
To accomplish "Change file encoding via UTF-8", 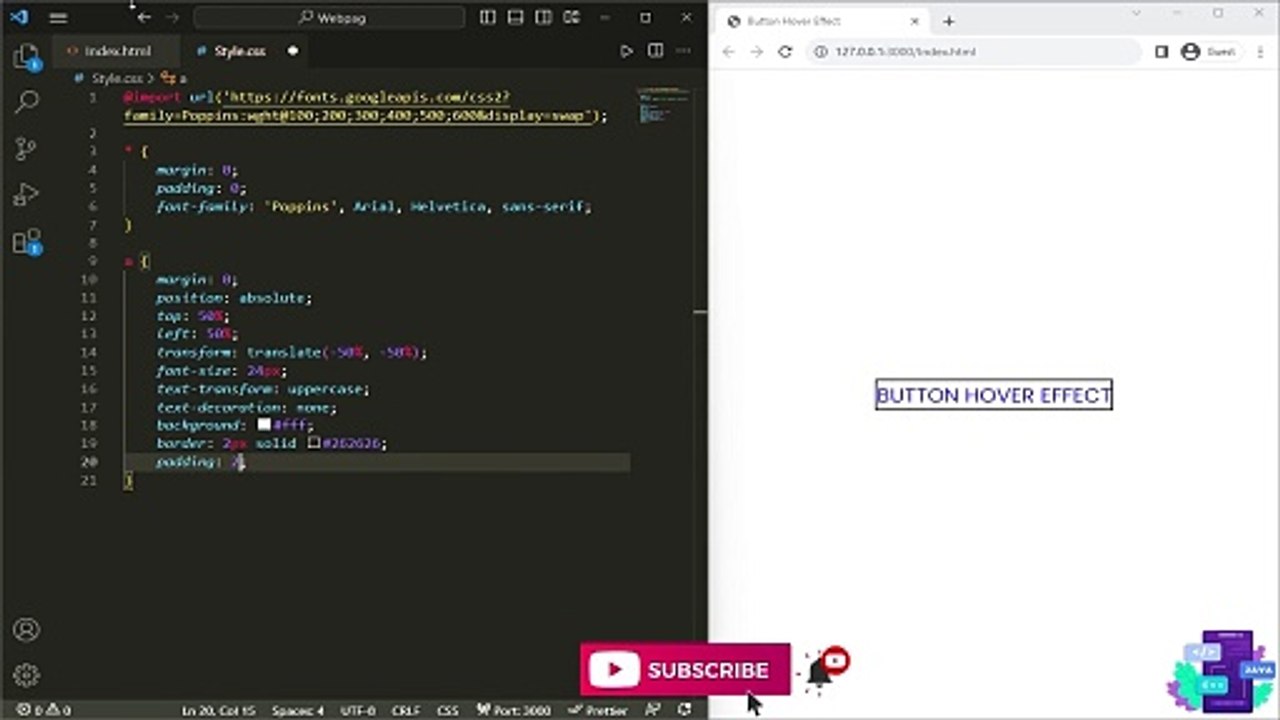I will 358,710.
